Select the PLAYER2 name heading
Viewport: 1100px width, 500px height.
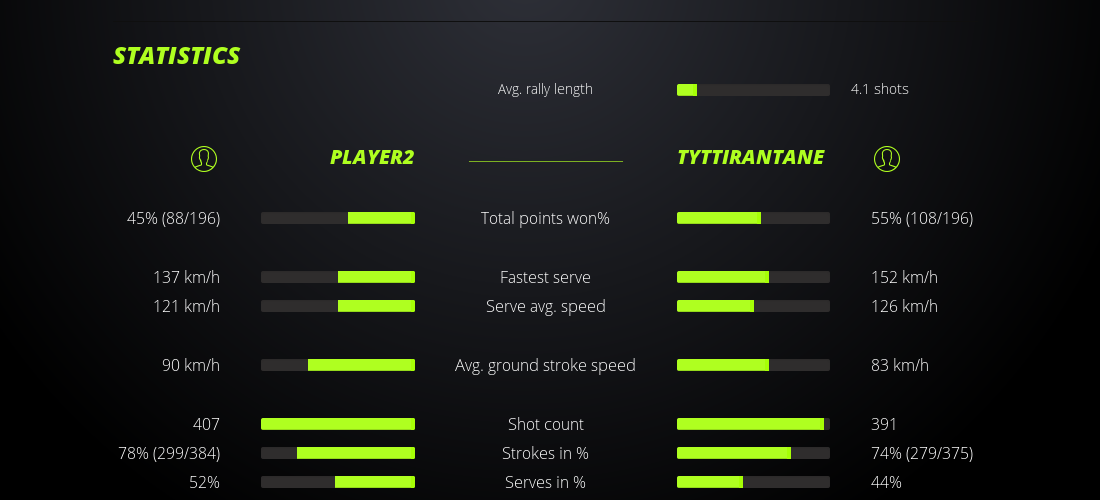click(x=372, y=157)
